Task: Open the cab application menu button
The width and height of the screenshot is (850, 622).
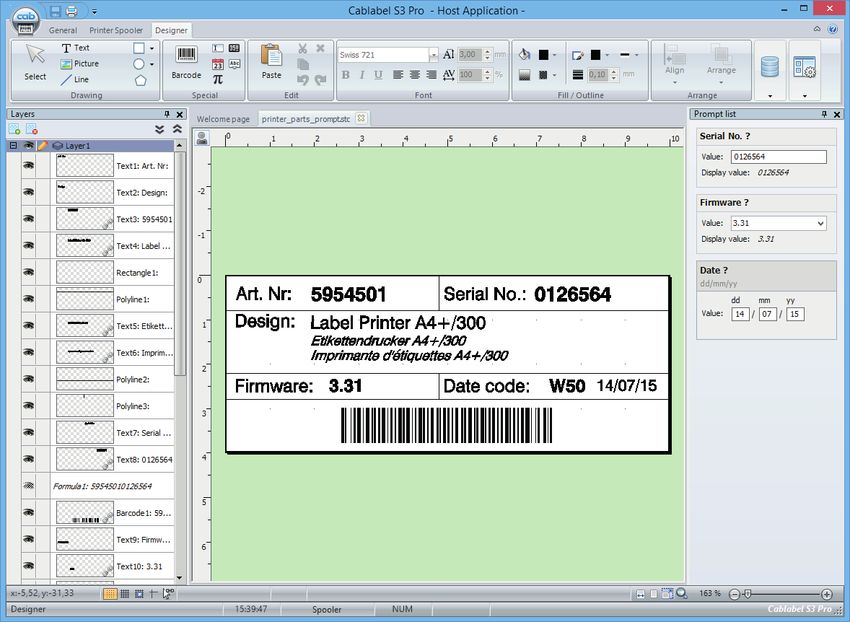Action: click(25, 21)
